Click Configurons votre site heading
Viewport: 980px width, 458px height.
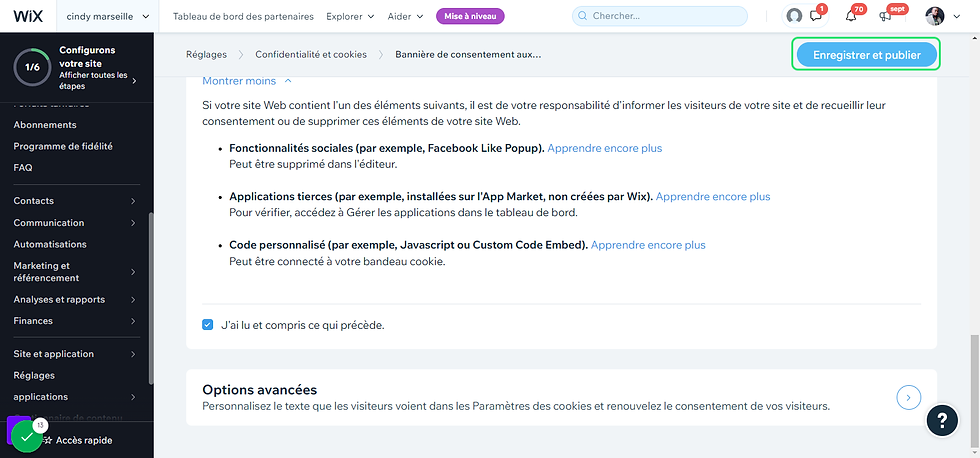point(88,56)
